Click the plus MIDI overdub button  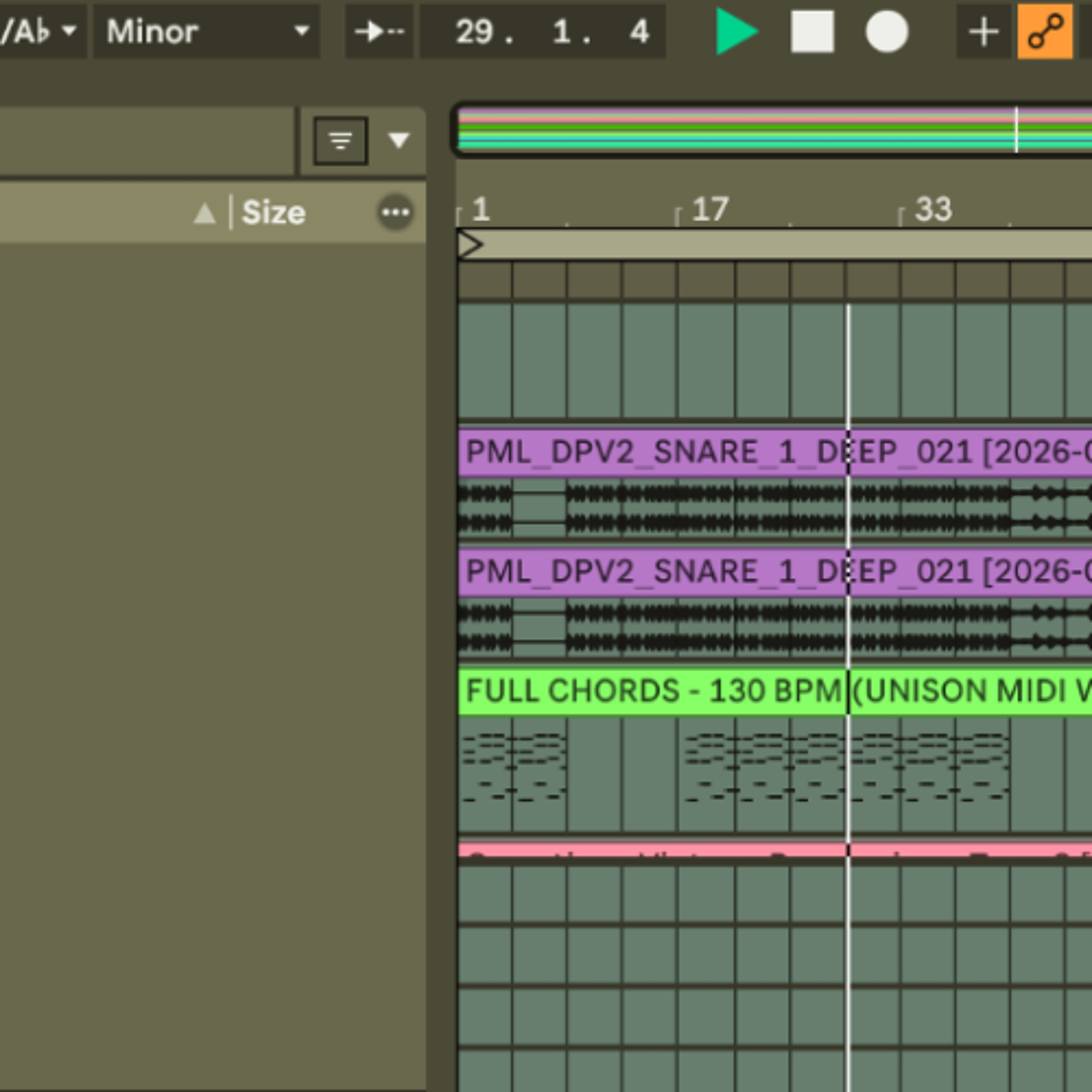click(984, 32)
